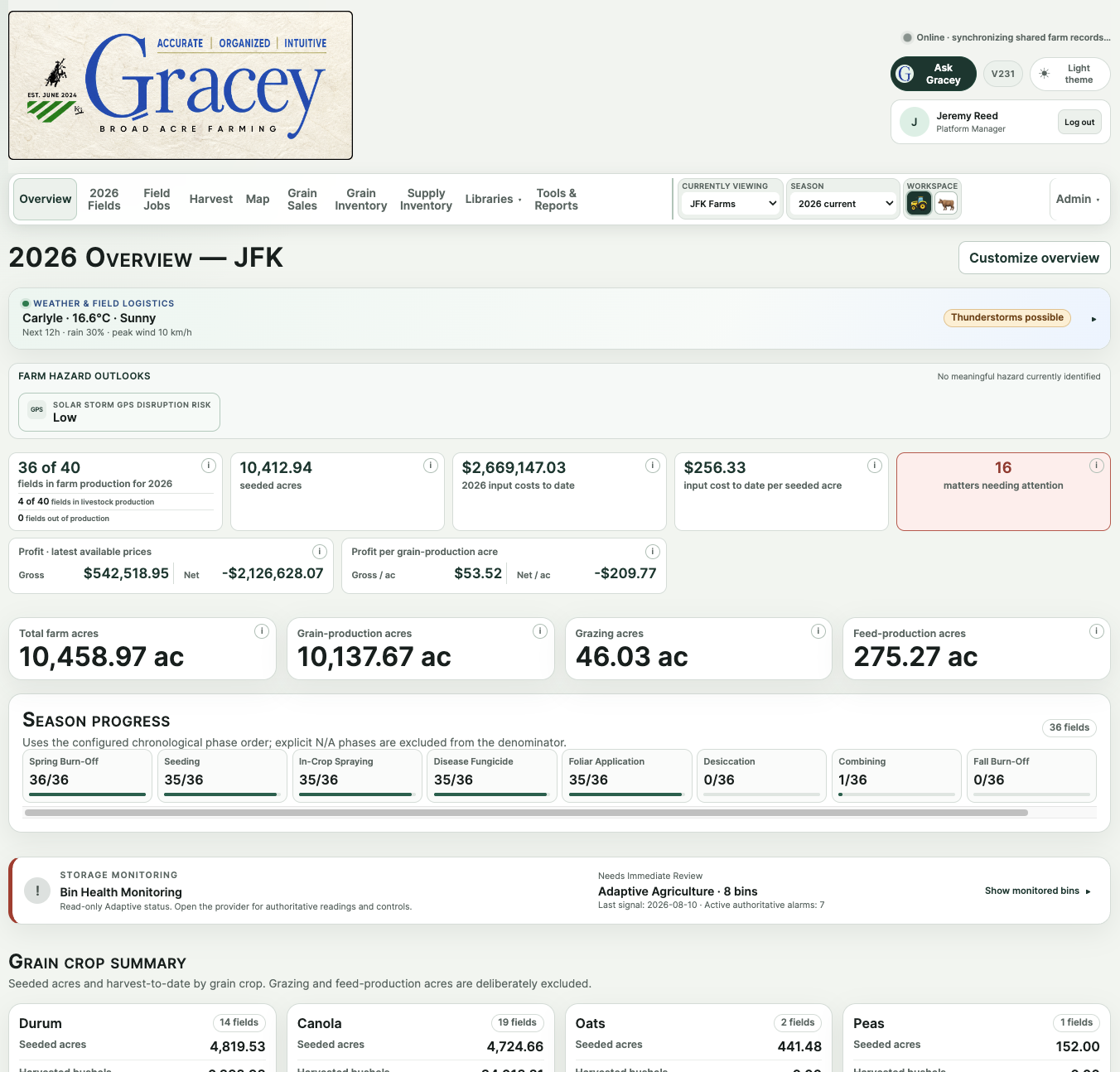Show info for Total farm acres
This screenshot has width=1120, height=1072.
click(x=262, y=631)
